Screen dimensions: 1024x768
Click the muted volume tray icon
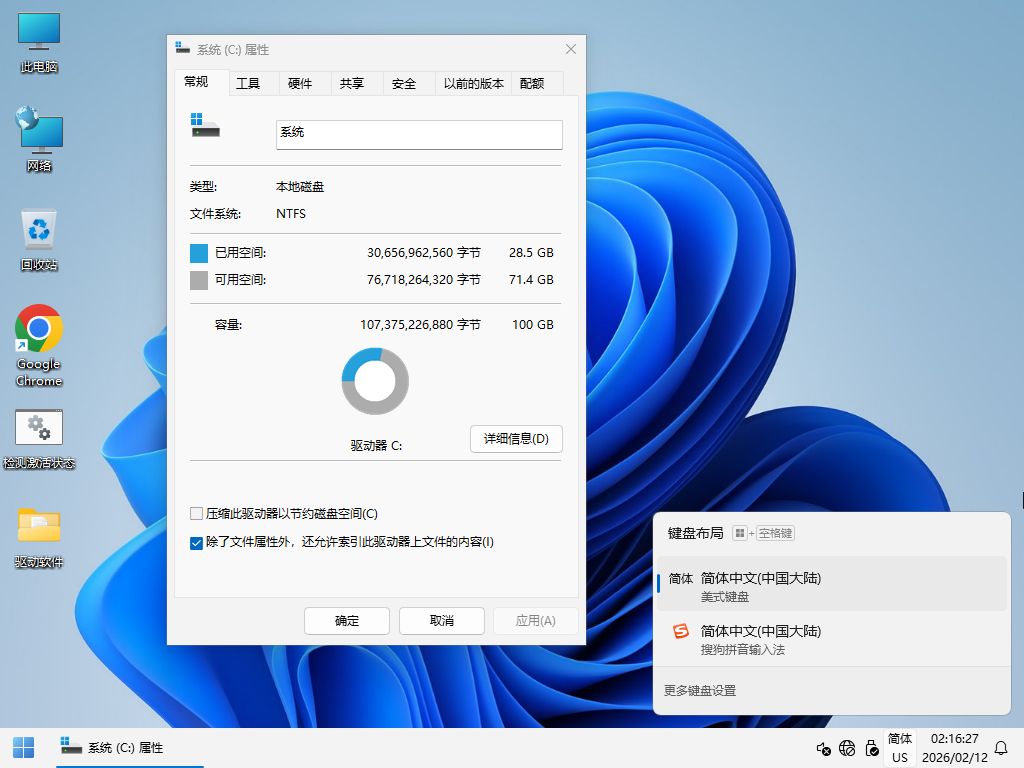point(823,748)
